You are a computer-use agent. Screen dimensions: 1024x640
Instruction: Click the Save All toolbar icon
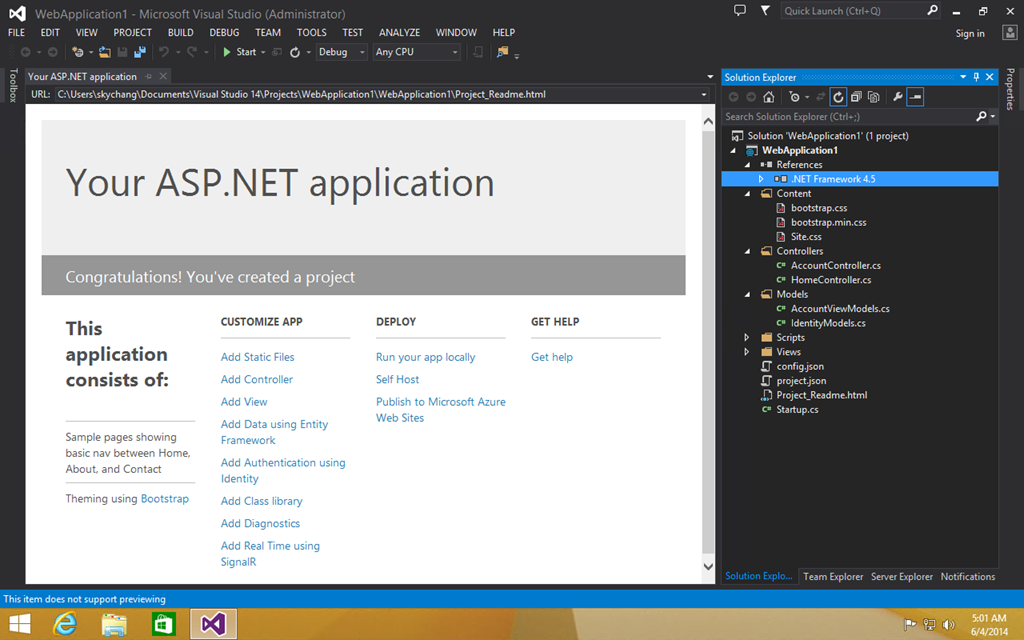coord(140,52)
